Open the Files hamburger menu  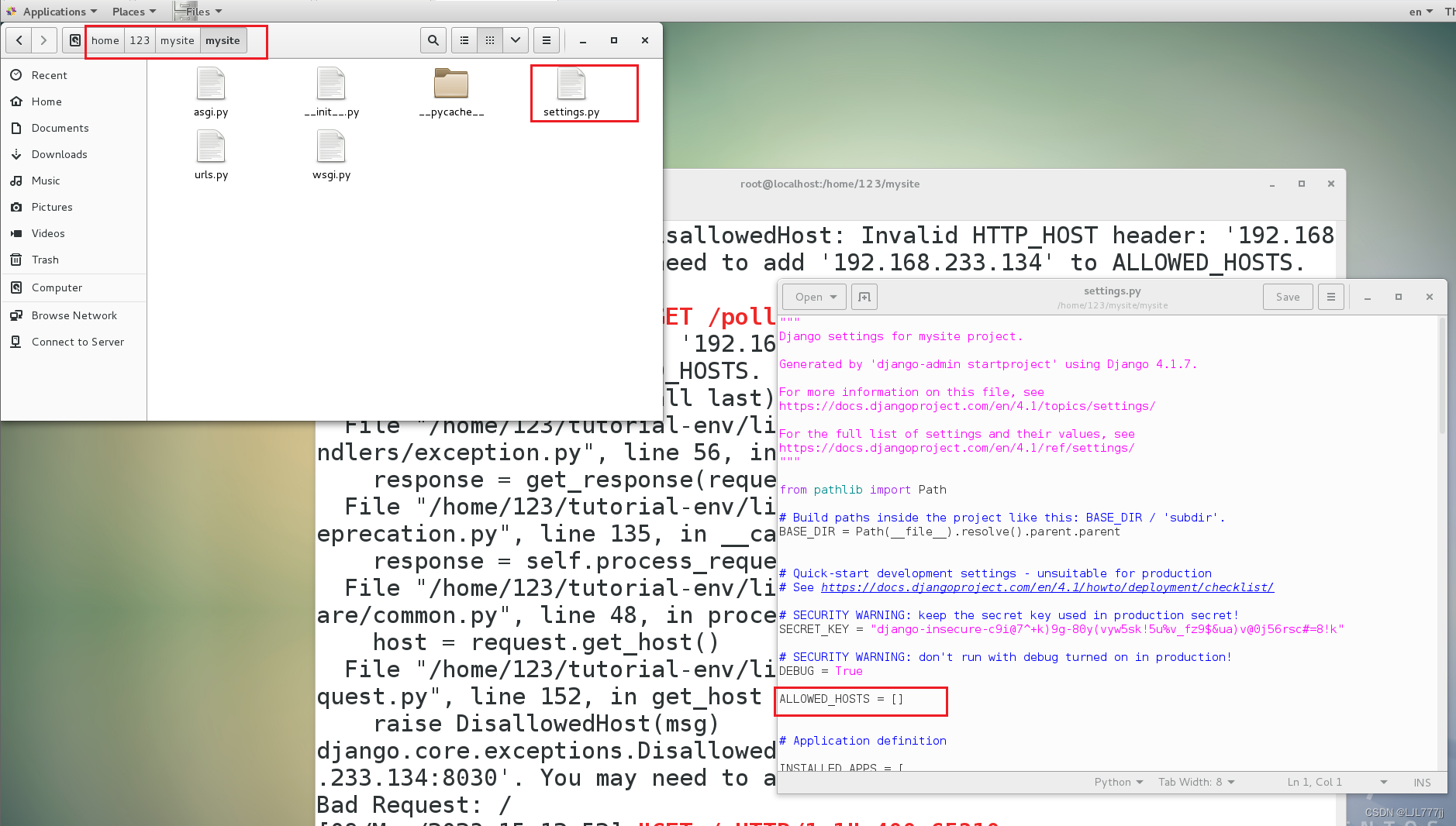coord(547,40)
